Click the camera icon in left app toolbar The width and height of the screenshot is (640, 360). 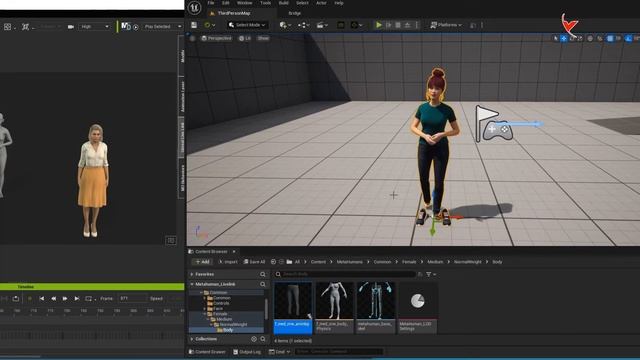pos(71,27)
